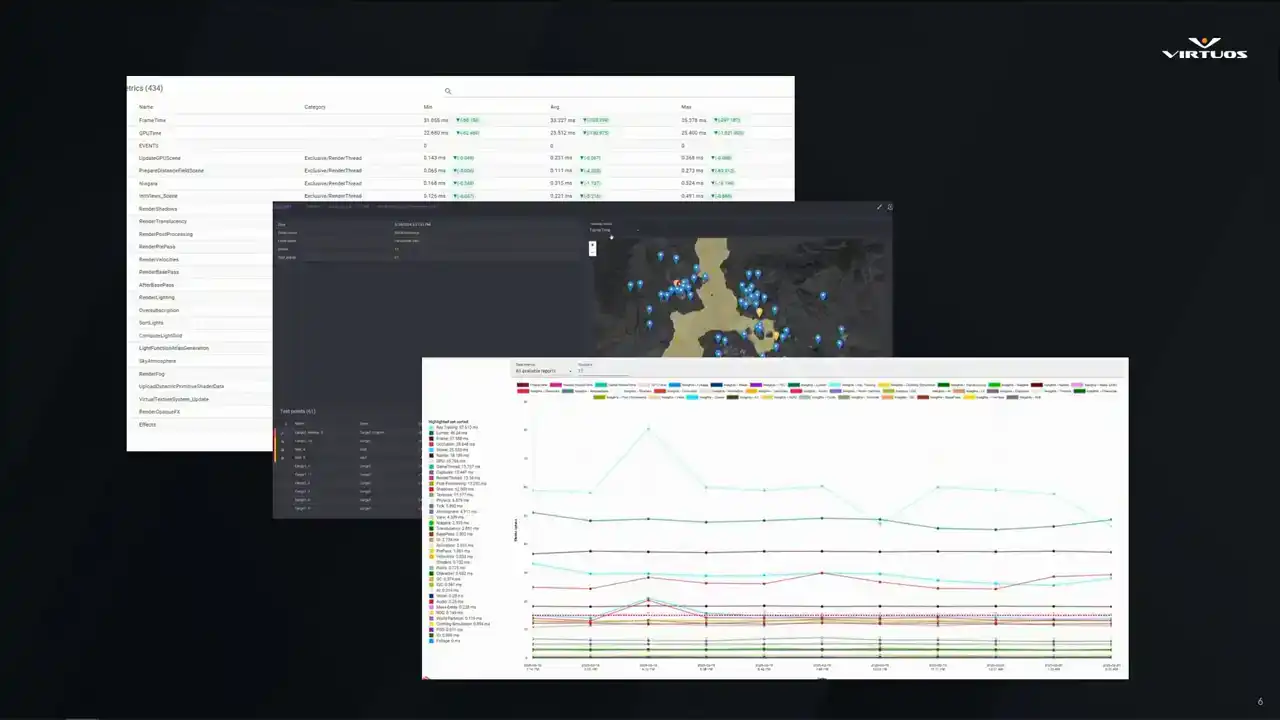Click the orange-red highlighted map pin
The height and width of the screenshot is (720, 1280).
tap(677, 284)
